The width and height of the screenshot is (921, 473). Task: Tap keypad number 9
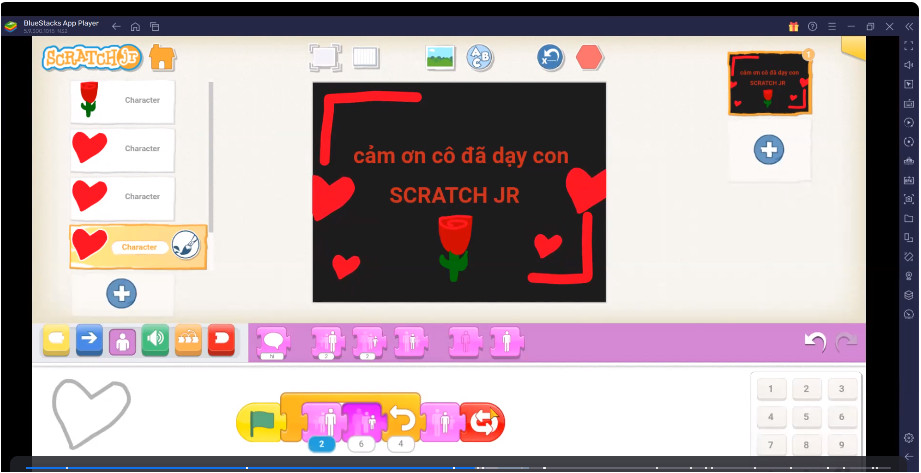pos(841,445)
